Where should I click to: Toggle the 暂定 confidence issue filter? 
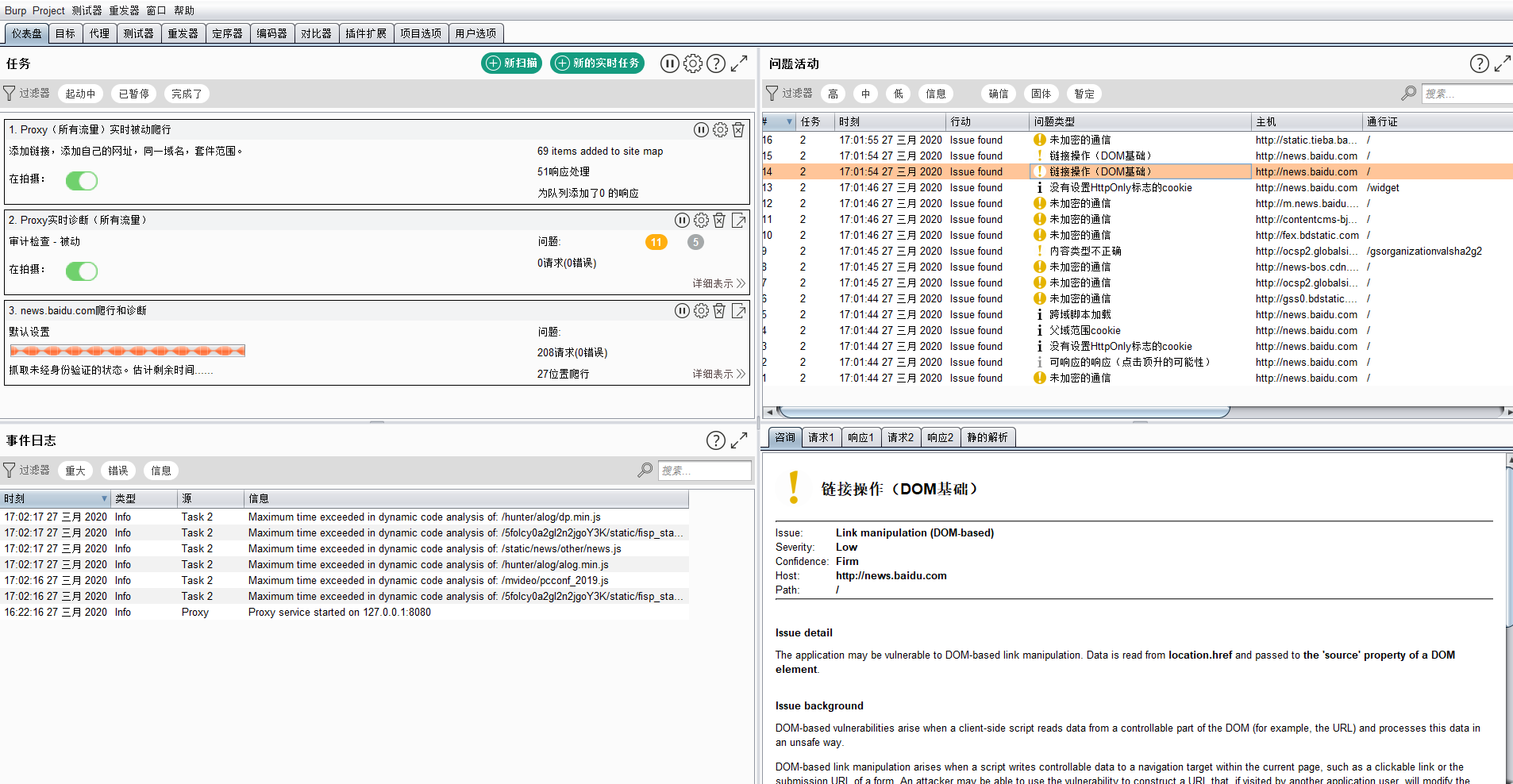pyautogui.click(x=1084, y=94)
